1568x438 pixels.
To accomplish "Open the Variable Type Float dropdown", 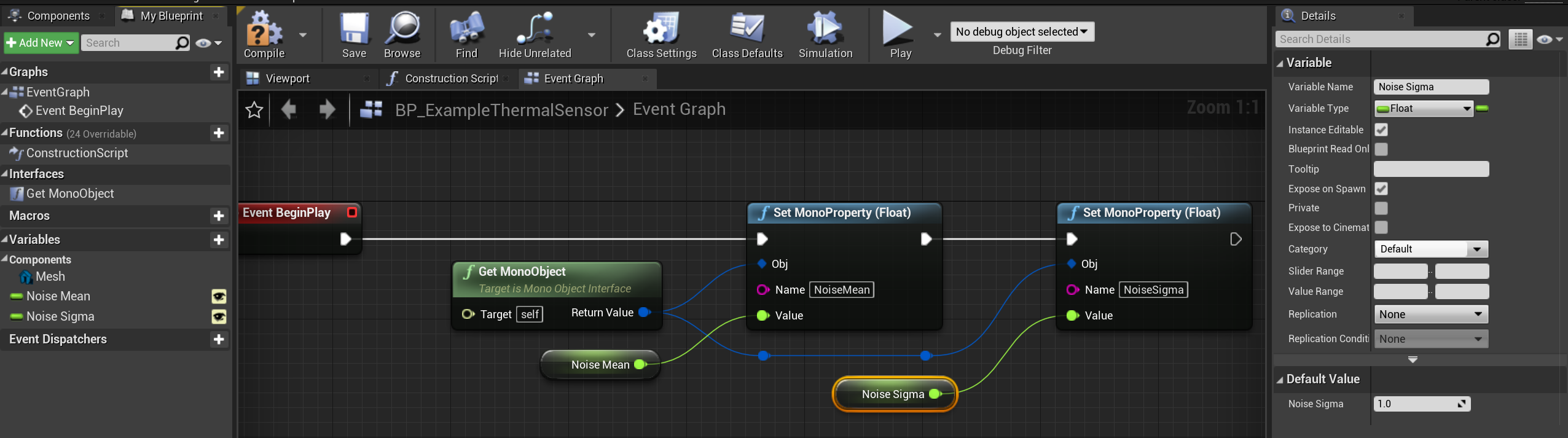I will (1424, 109).
